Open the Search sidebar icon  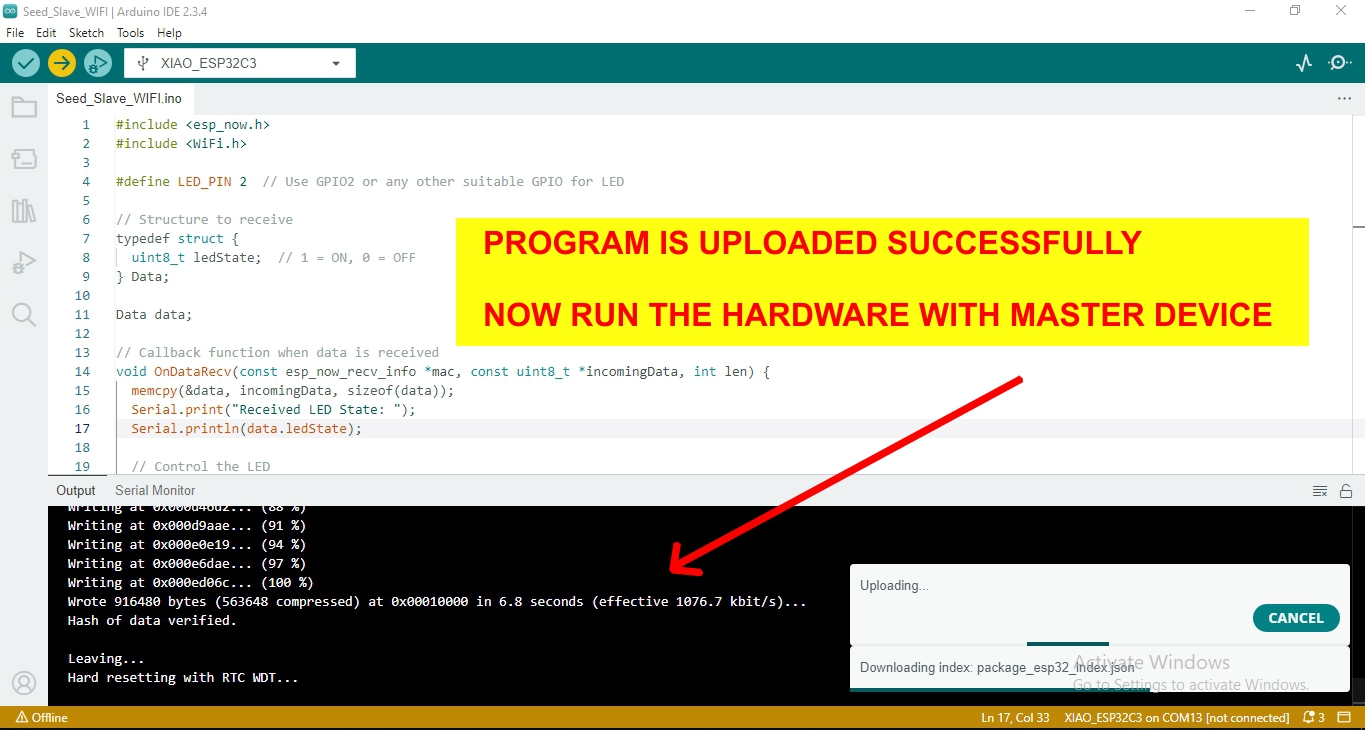24,316
